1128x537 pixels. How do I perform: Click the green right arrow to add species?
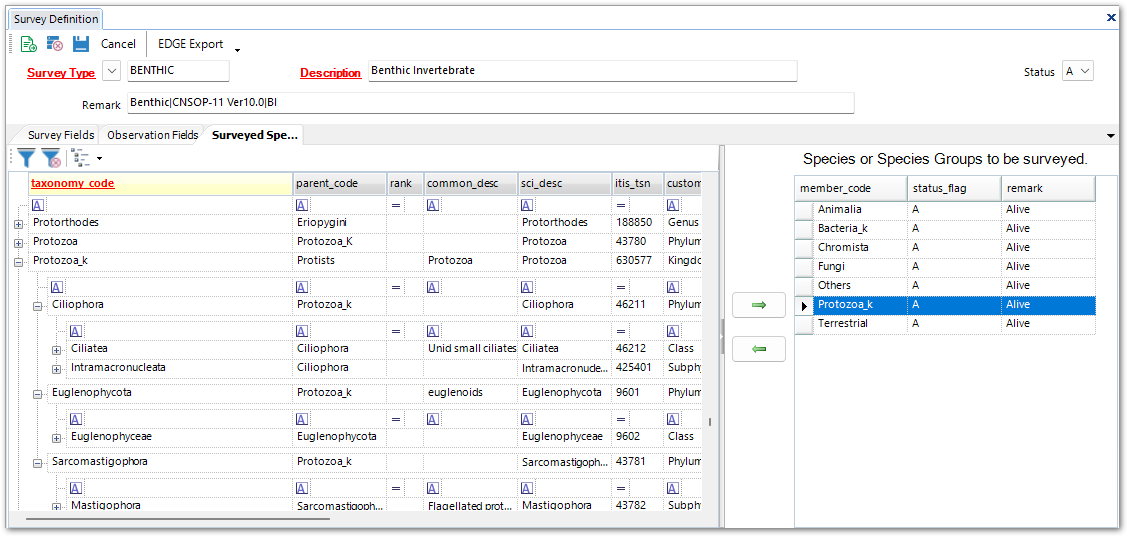point(758,305)
